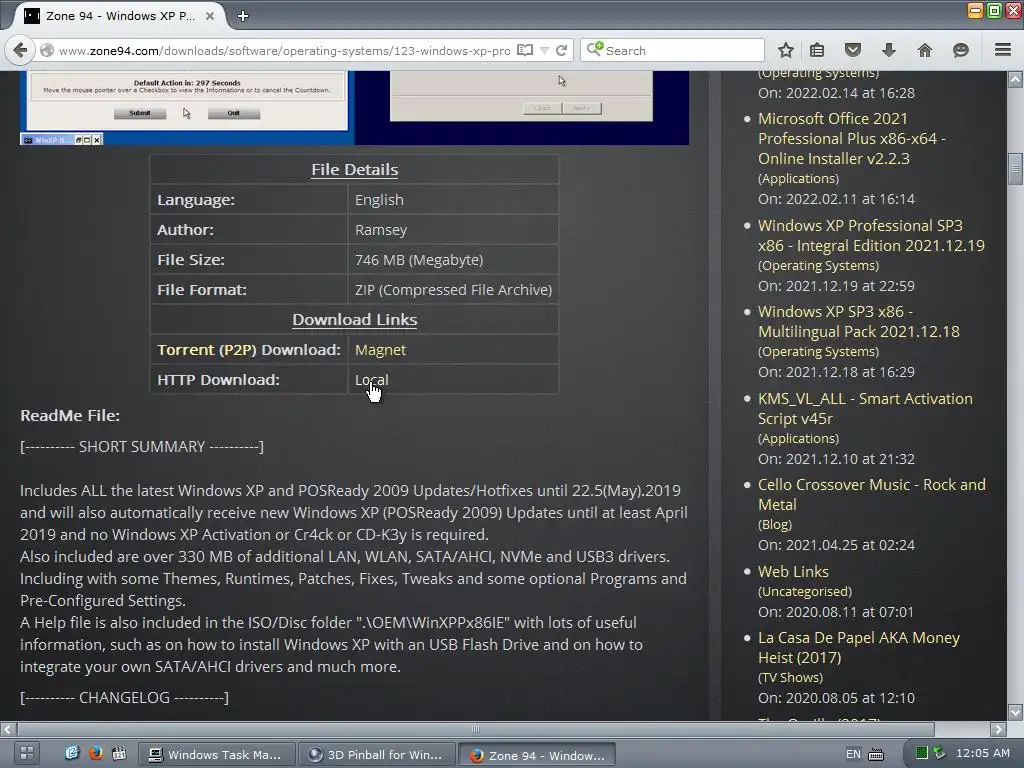Click the green CPU usage tray icon
The width and height of the screenshot is (1024, 768).
coord(921,753)
